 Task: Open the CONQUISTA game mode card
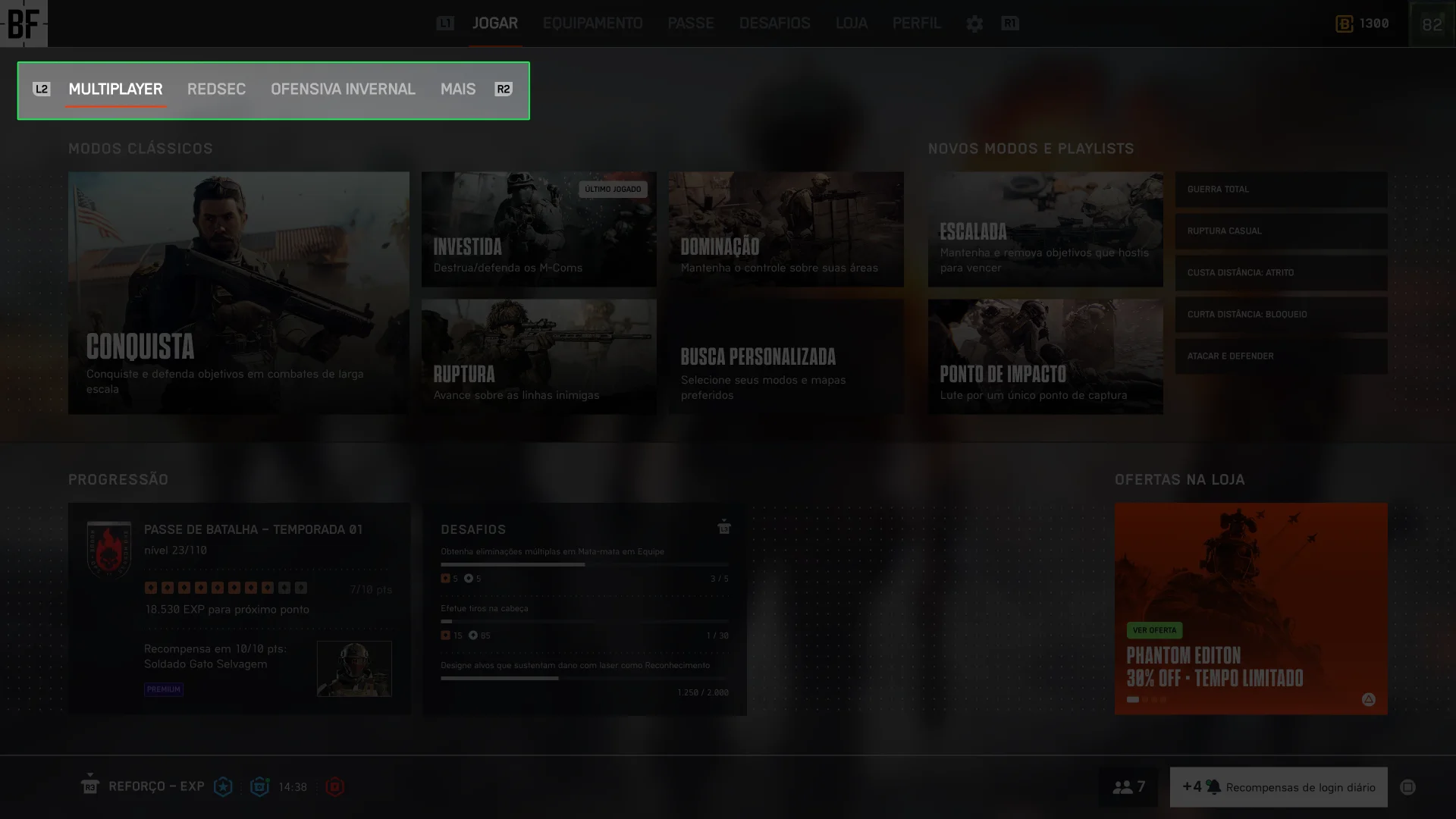pyautogui.click(x=238, y=293)
